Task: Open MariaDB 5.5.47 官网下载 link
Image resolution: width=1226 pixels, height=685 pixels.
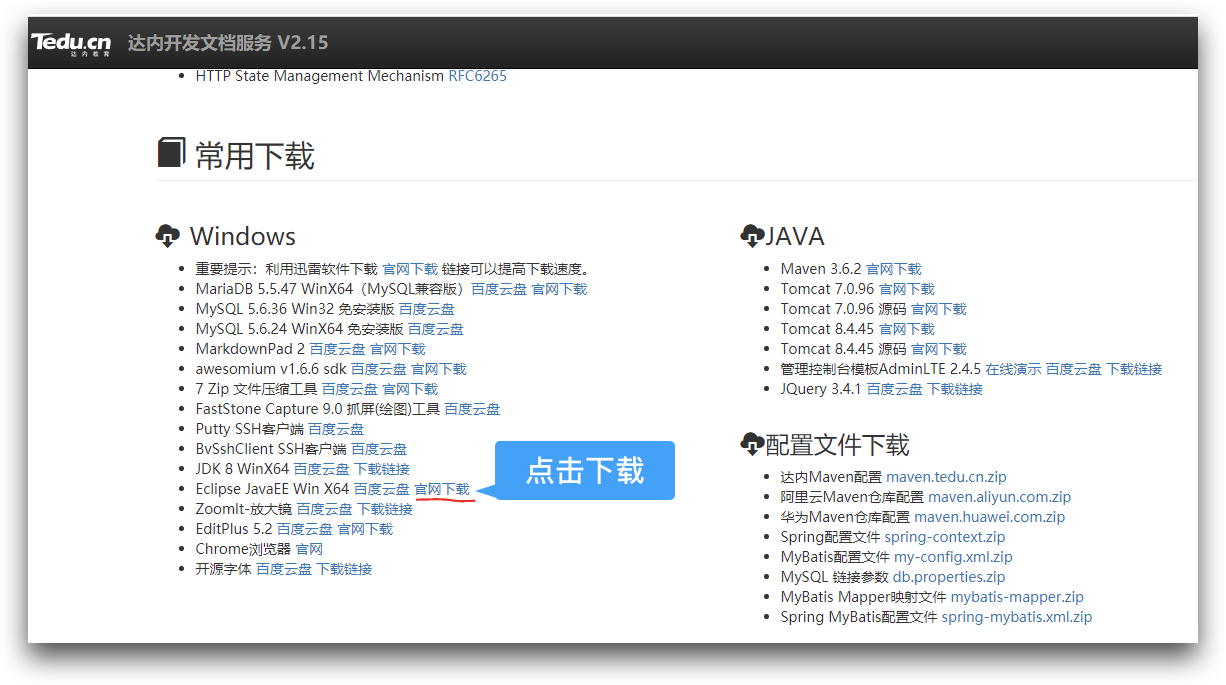Action: [x=559, y=289]
